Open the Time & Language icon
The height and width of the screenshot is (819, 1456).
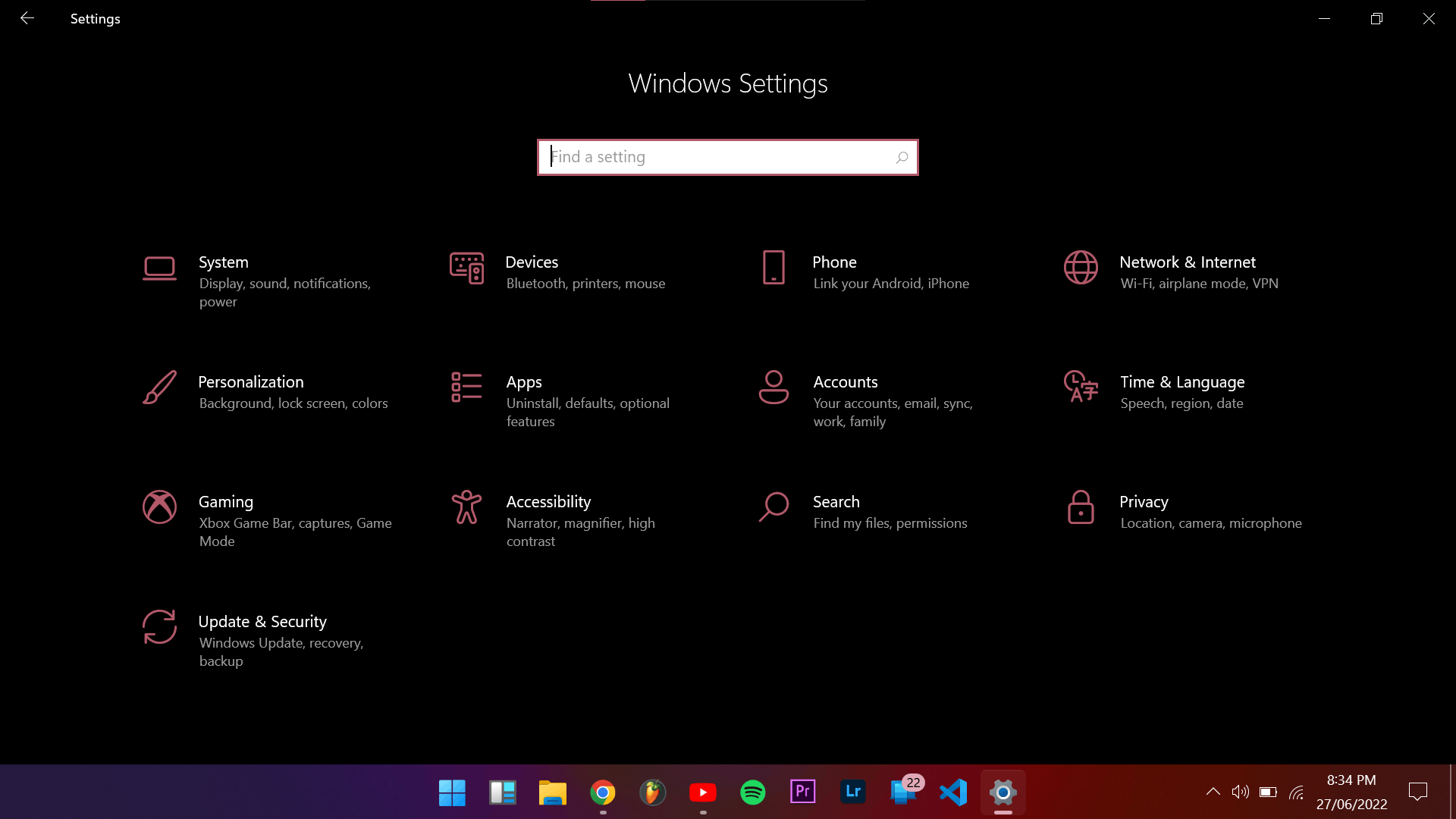click(x=1081, y=386)
